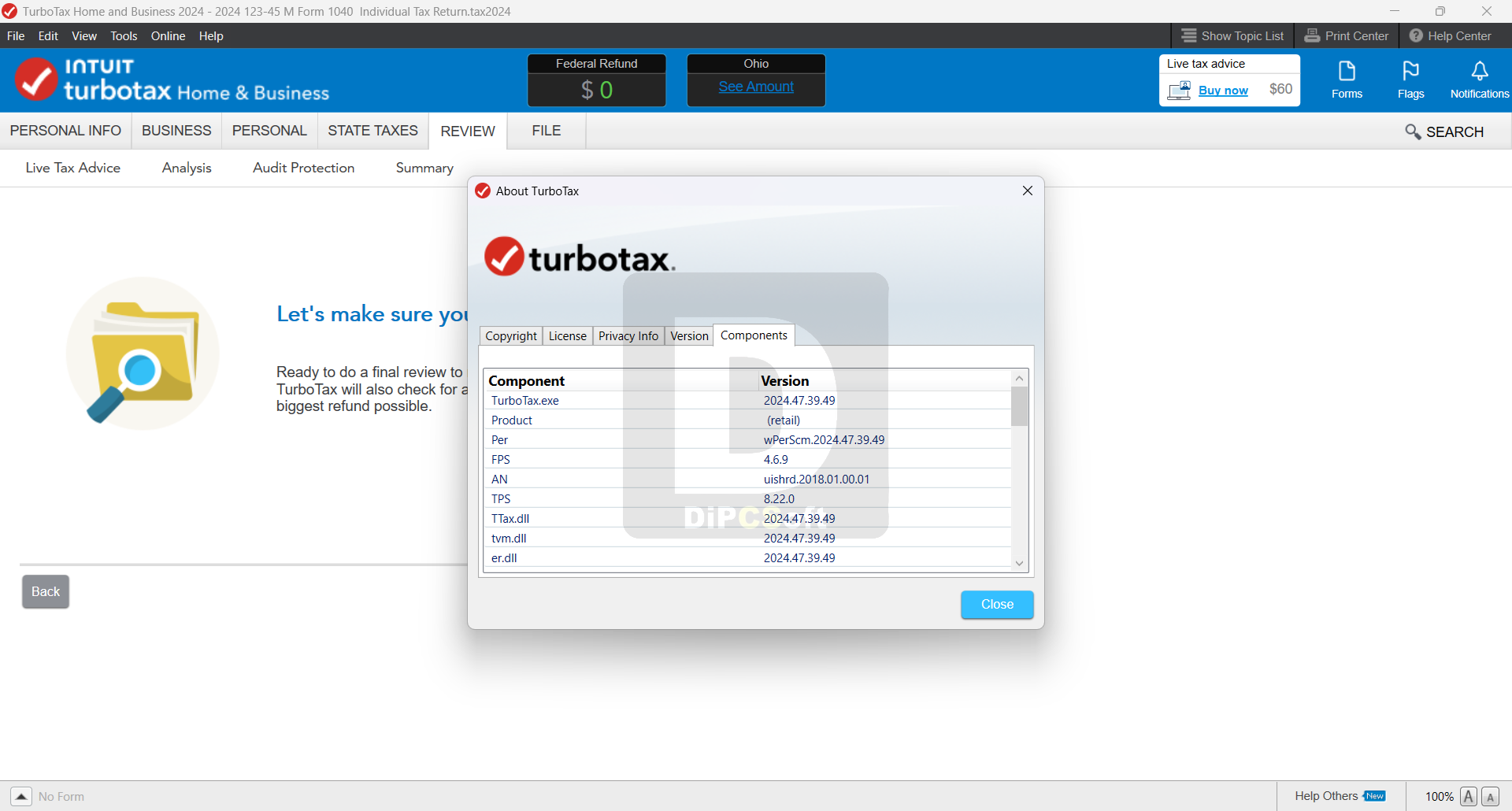Open the Online menu
The image size is (1512, 811).
tap(168, 35)
